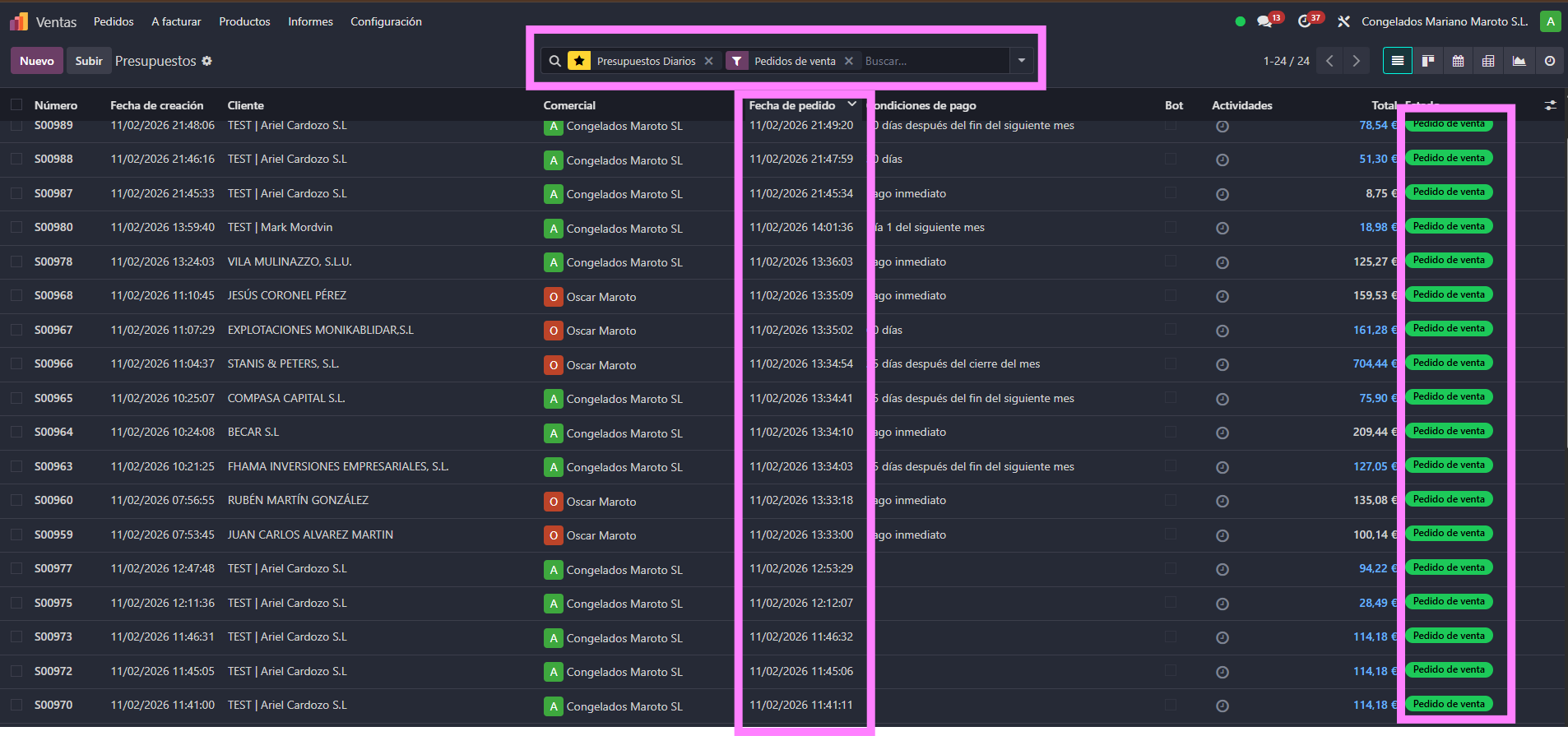Open the Calendar view
This screenshot has width=1568, height=736.
tap(1458, 61)
